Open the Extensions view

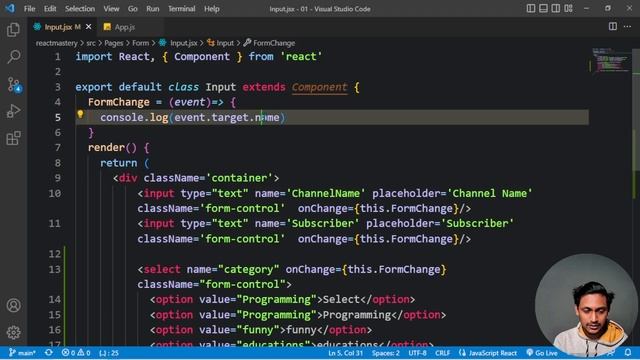coord(13,138)
